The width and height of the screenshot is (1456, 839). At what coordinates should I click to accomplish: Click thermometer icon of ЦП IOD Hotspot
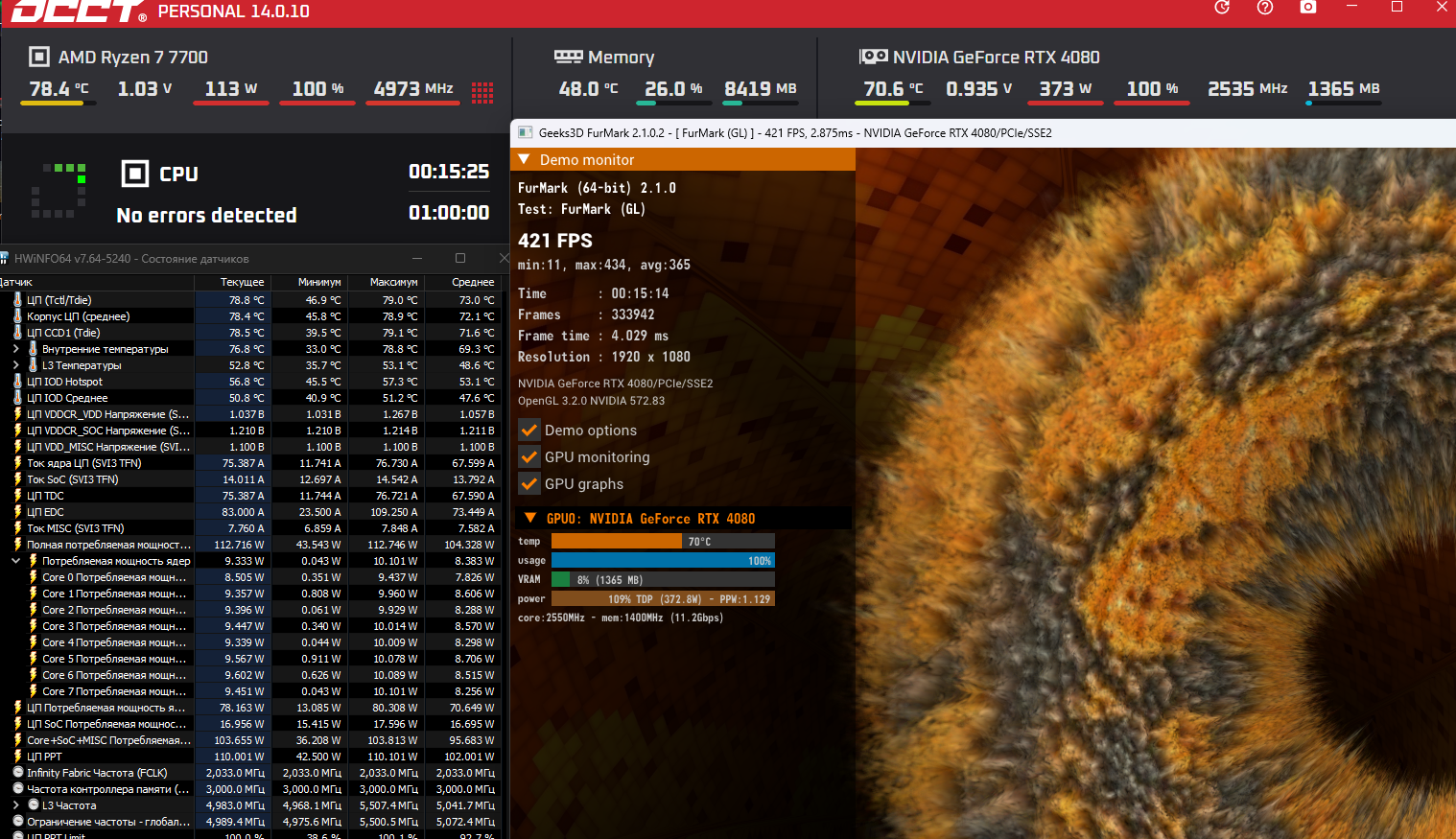point(17,382)
